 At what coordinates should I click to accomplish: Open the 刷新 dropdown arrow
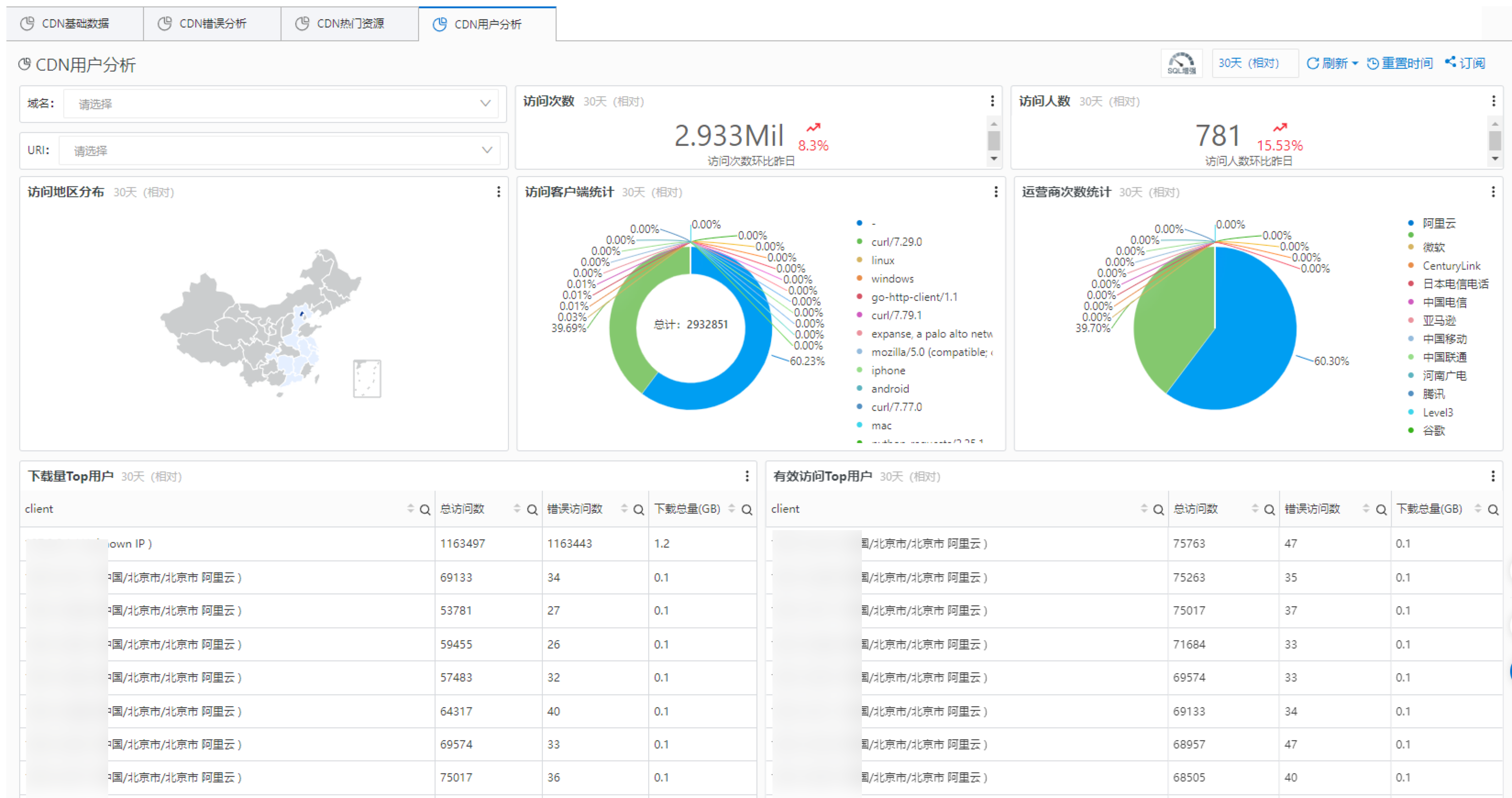pyautogui.click(x=1355, y=63)
